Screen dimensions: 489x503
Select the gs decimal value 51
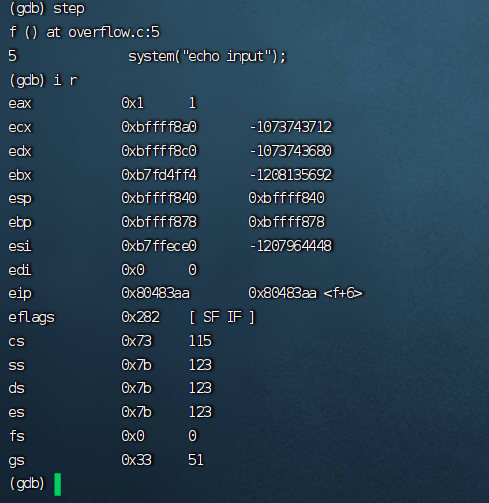click(196, 460)
